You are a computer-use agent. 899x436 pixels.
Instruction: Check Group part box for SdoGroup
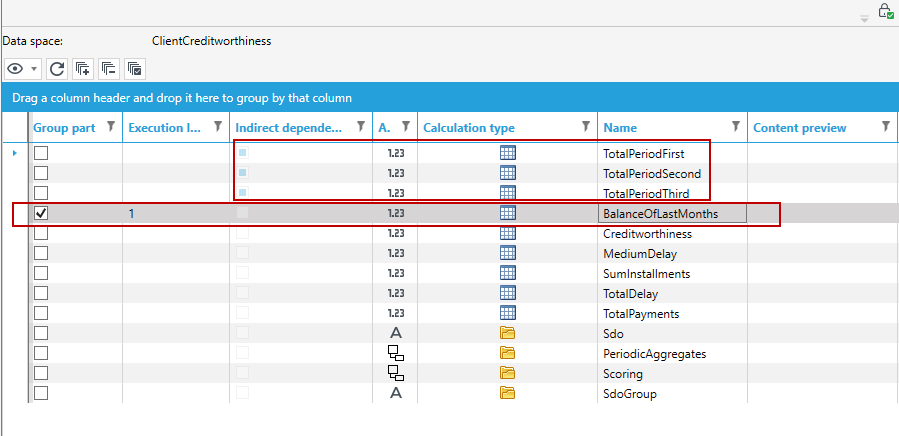[x=41, y=394]
